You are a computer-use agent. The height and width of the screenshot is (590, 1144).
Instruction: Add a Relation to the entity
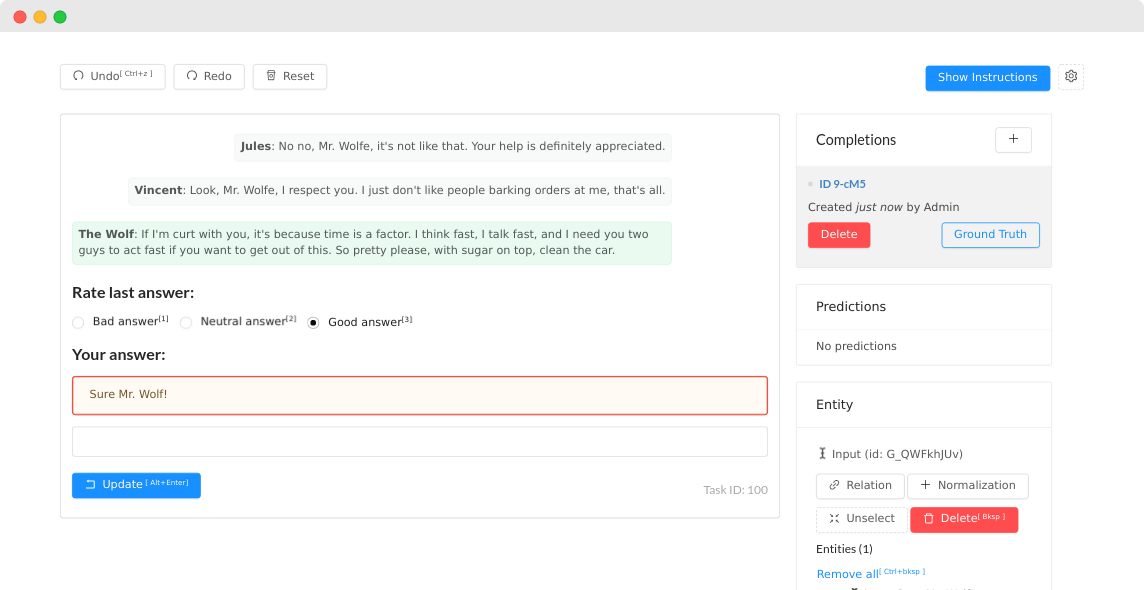point(860,486)
